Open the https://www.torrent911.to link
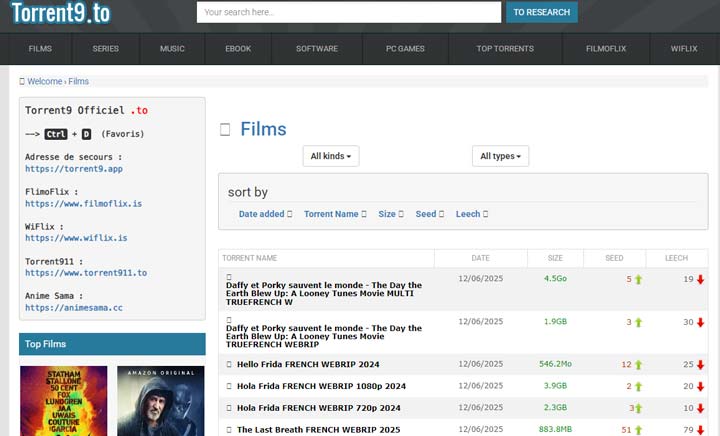Image resolution: width=720 pixels, height=436 pixels. tap(86, 273)
